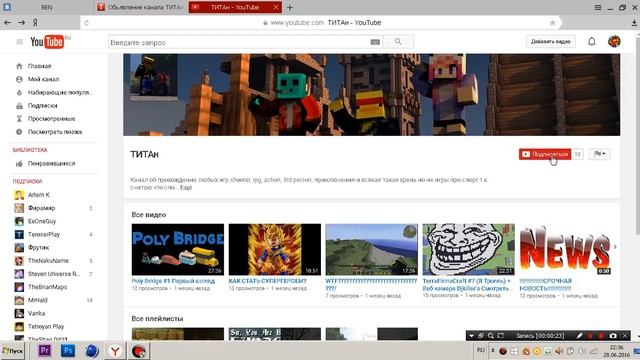Show next videos with the right chevron
Screen dimensions: 640x360
[615, 247]
